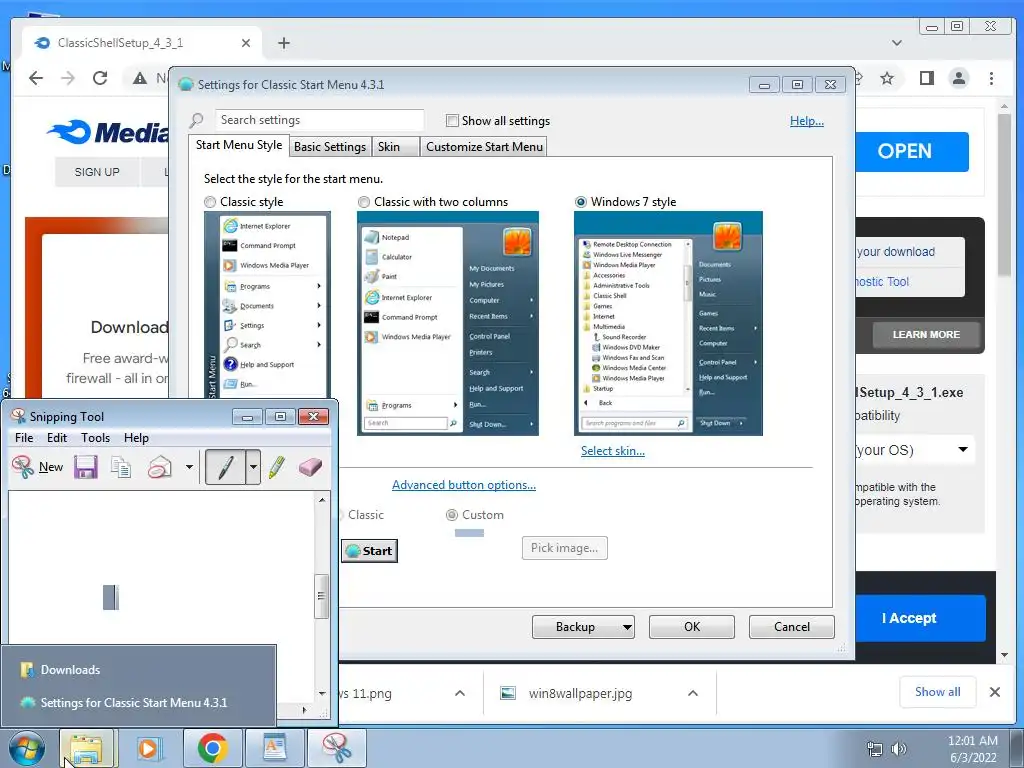Toggle browser side panel icon
The height and width of the screenshot is (768, 1024).
[926, 78]
